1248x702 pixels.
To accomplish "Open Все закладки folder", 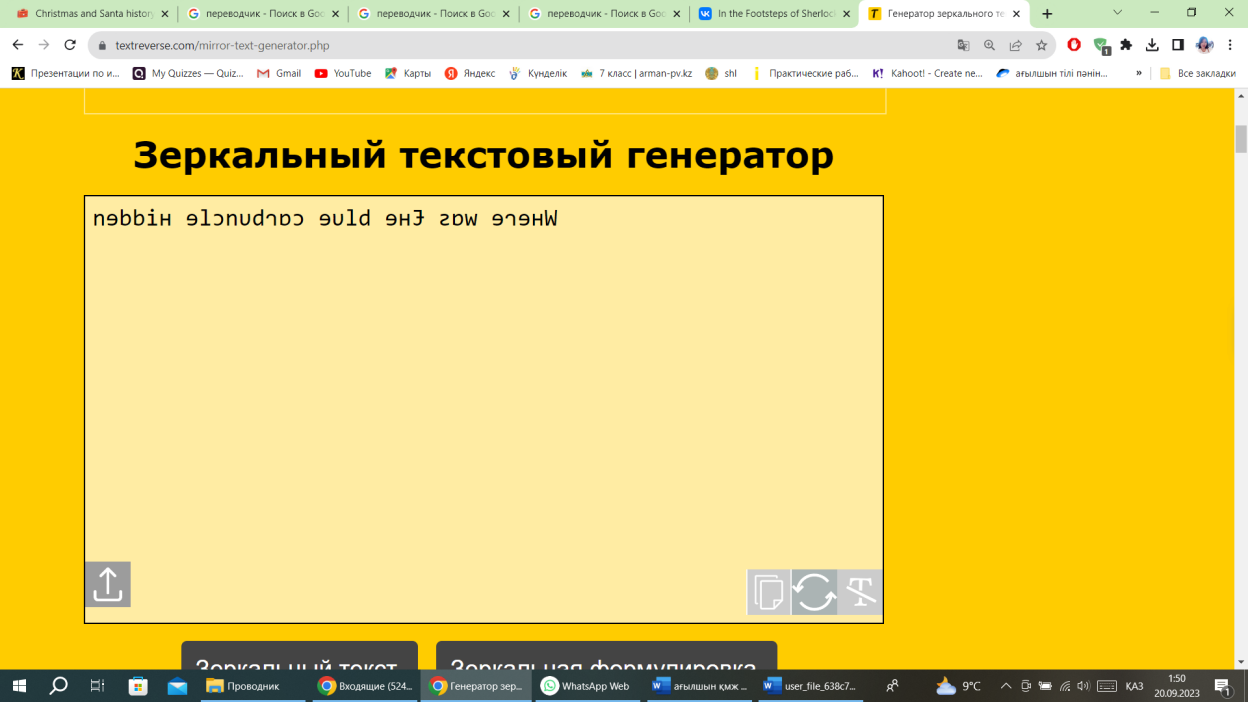I will [x=1198, y=73].
